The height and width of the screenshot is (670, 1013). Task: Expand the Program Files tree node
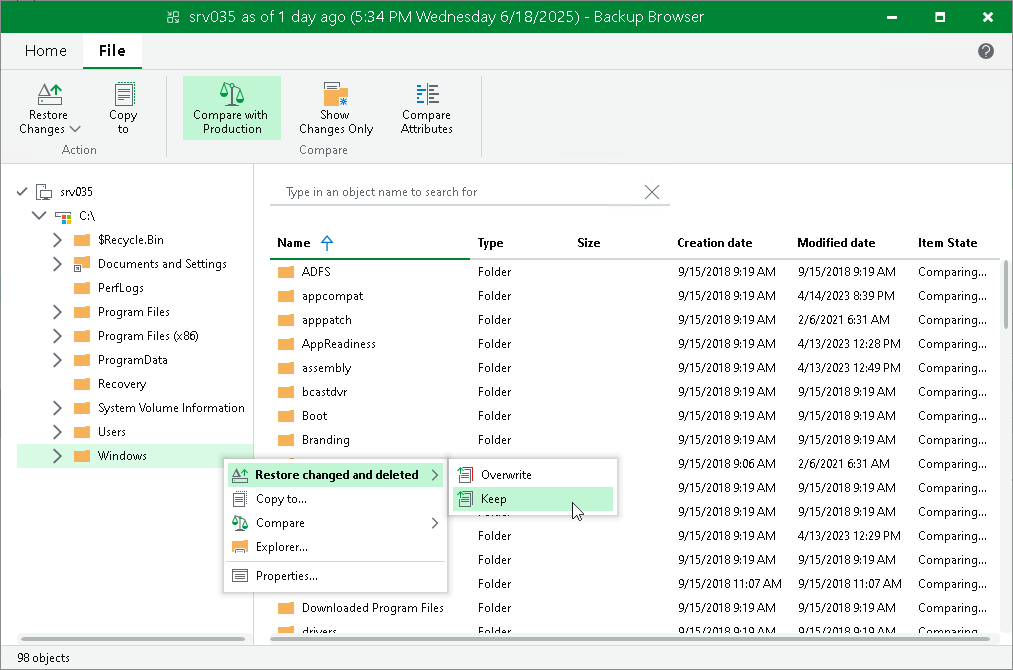point(57,312)
